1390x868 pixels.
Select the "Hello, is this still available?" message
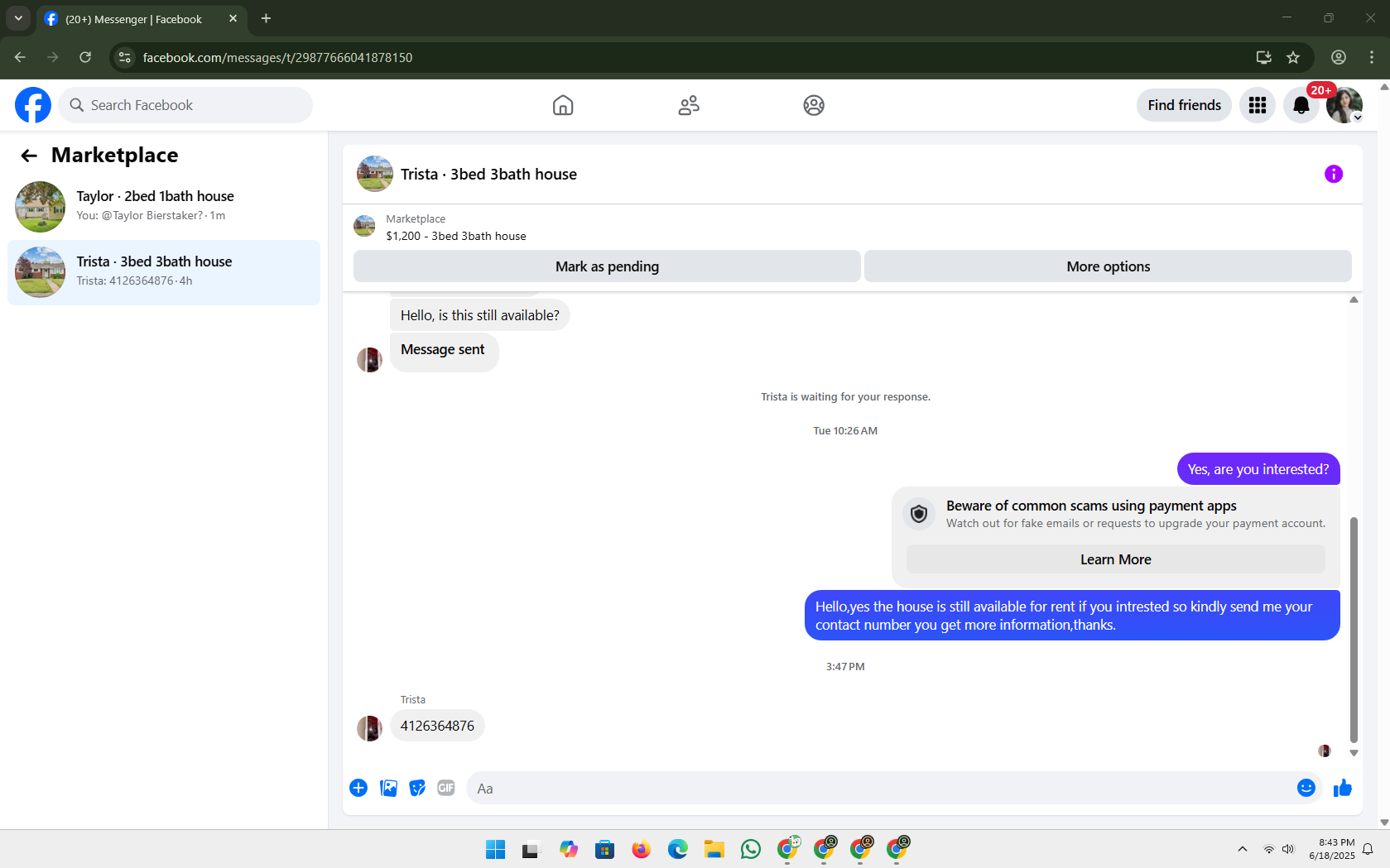click(x=480, y=315)
